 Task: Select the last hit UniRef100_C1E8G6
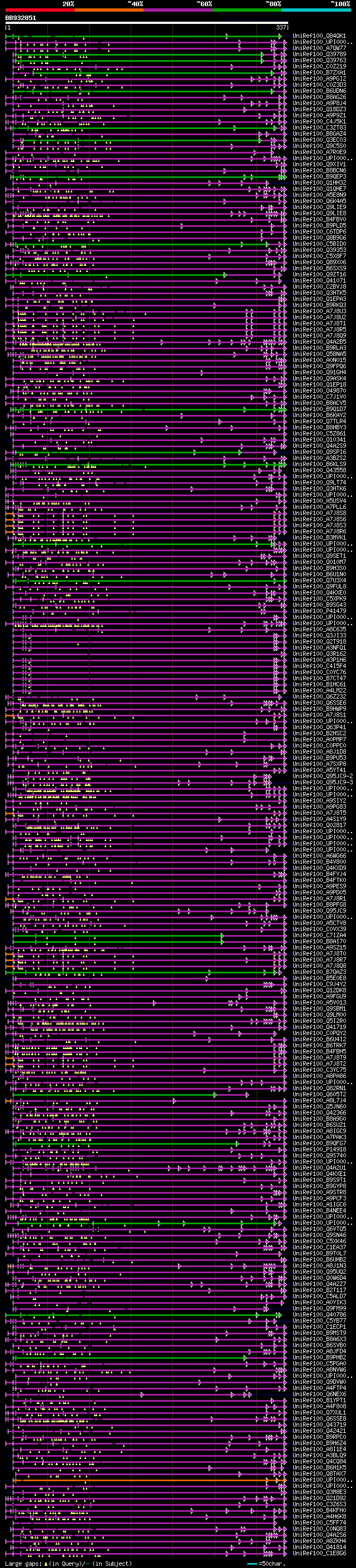tap(319, 1552)
